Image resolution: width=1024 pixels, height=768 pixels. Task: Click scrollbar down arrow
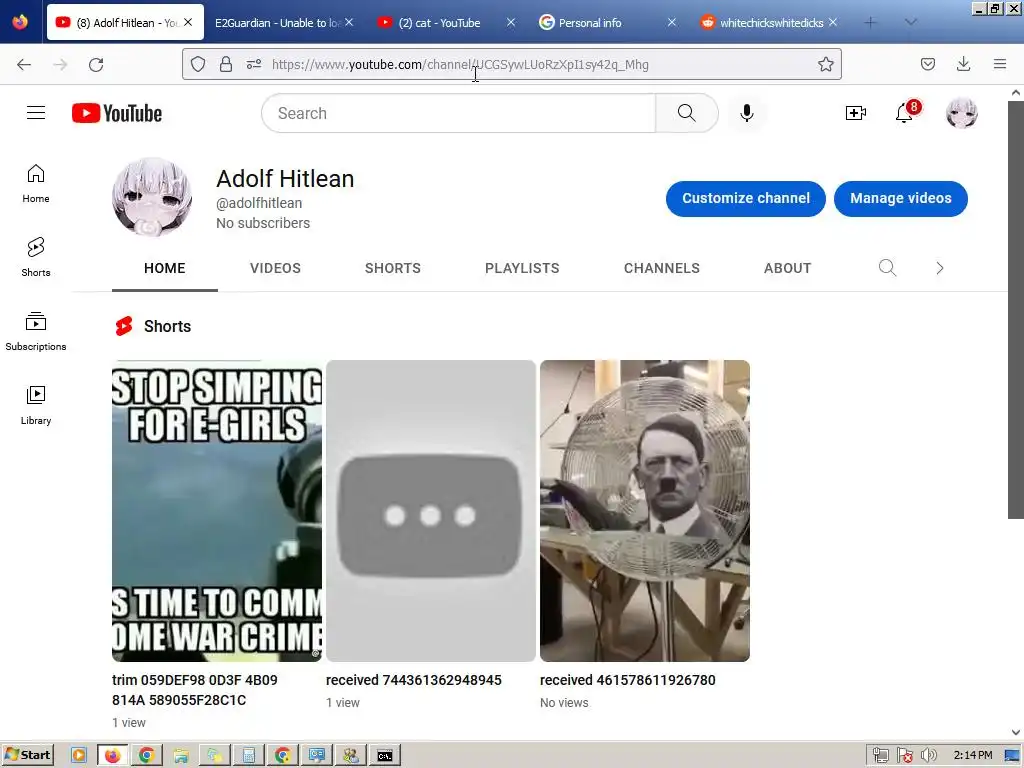point(1016,732)
